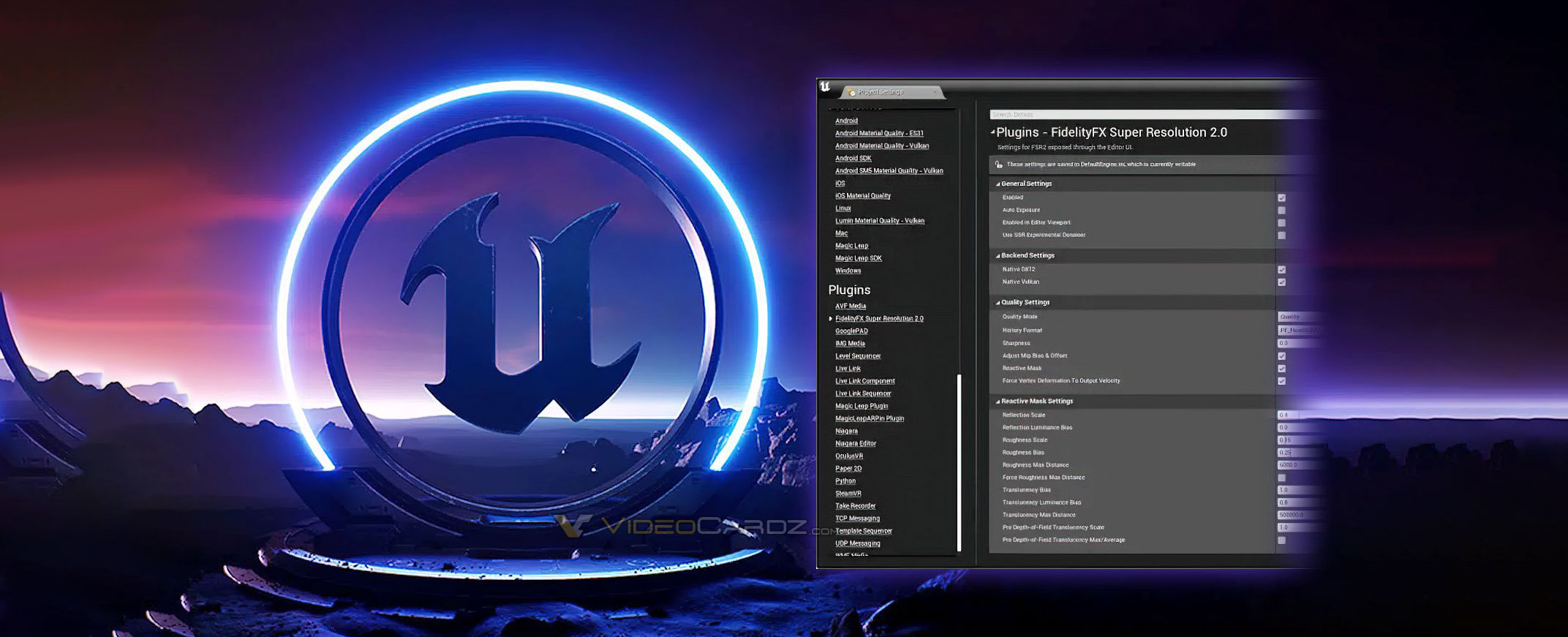Collapse the General Settings section
This screenshot has height=637, width=1568.
tap(998, 184)
